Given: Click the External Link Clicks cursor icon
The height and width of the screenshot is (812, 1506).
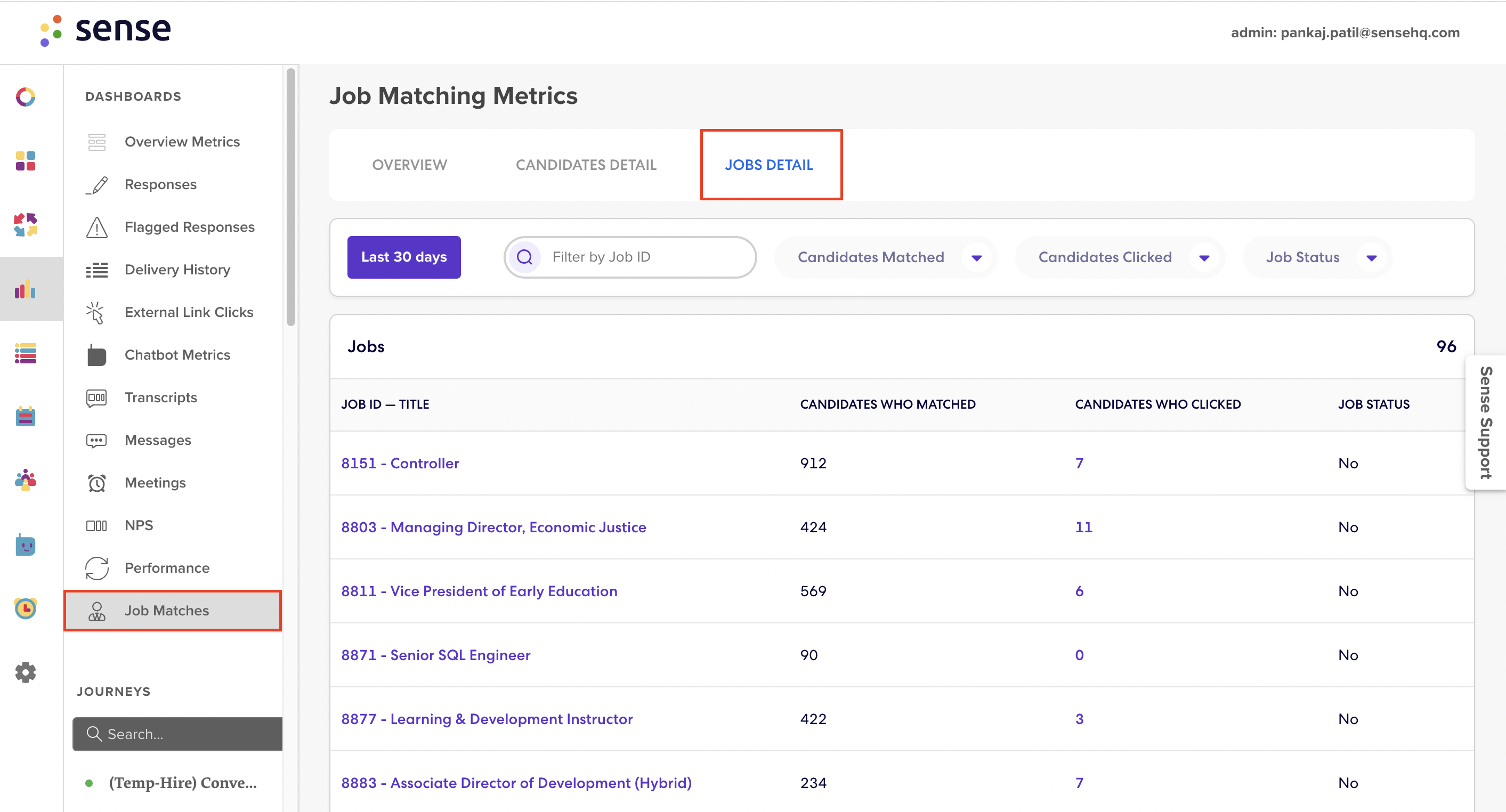Looking at the screenshot, I should [95, 312].
